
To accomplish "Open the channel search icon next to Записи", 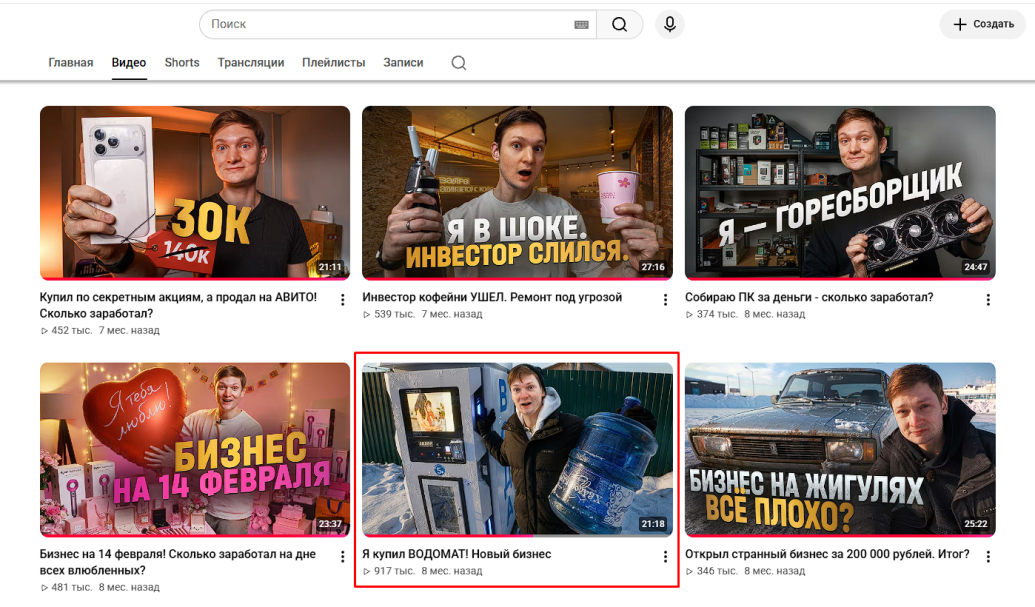I will pos(459,63).
